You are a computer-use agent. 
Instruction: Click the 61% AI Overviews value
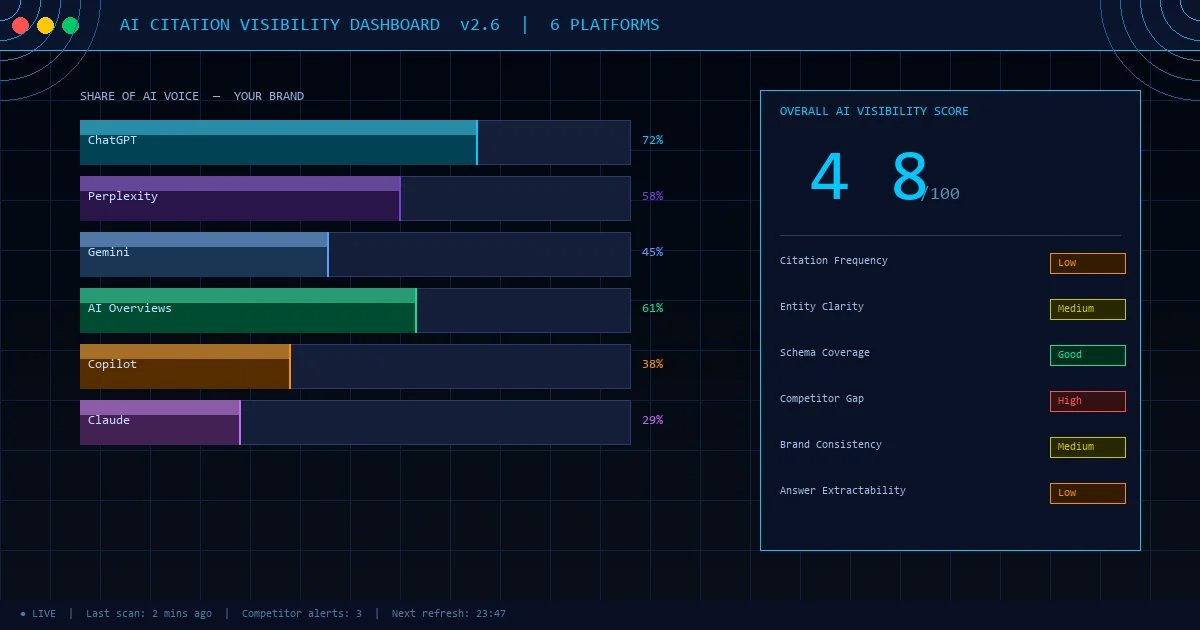click(652, 308)
